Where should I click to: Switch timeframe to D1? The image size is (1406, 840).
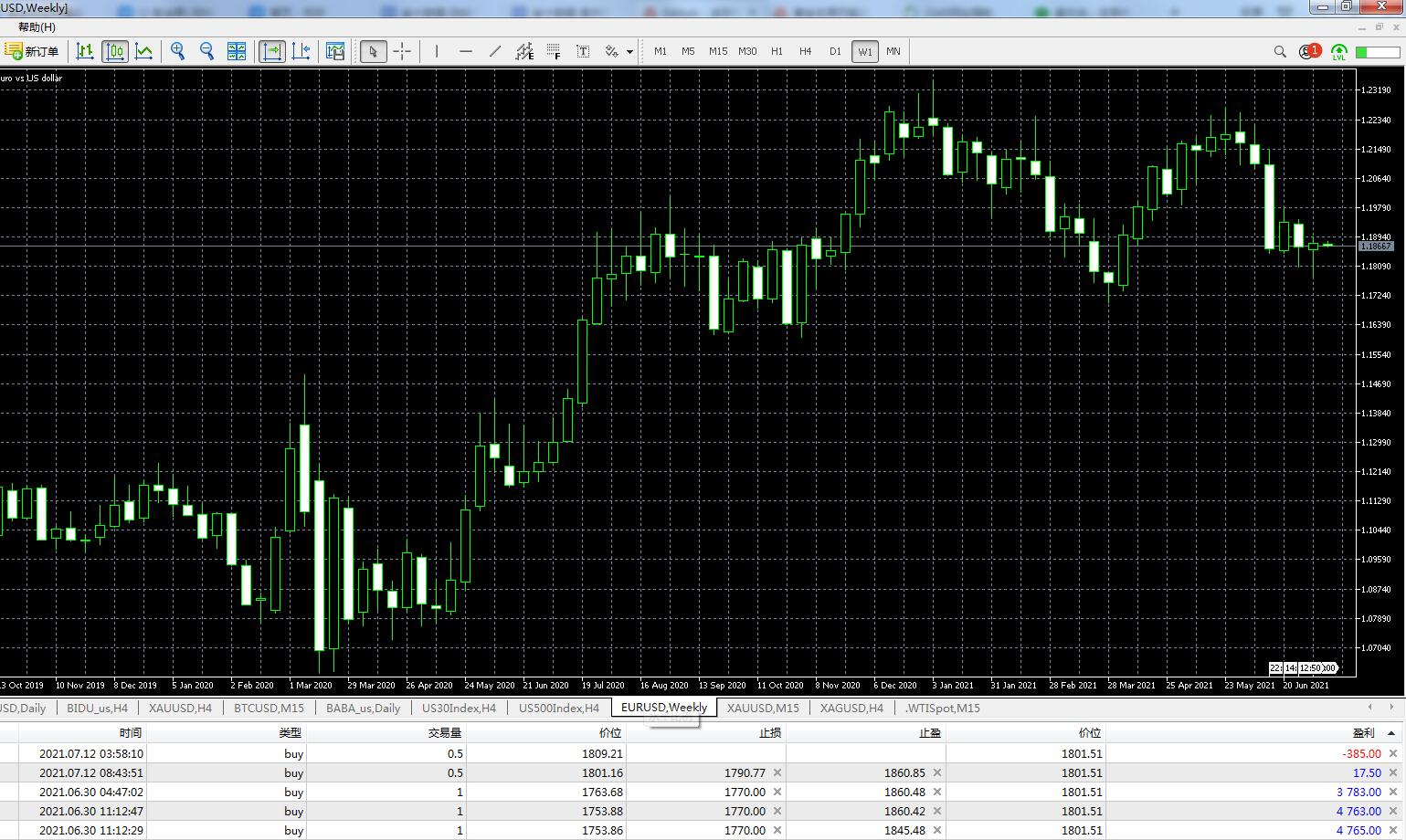click(x=835, y=51)
